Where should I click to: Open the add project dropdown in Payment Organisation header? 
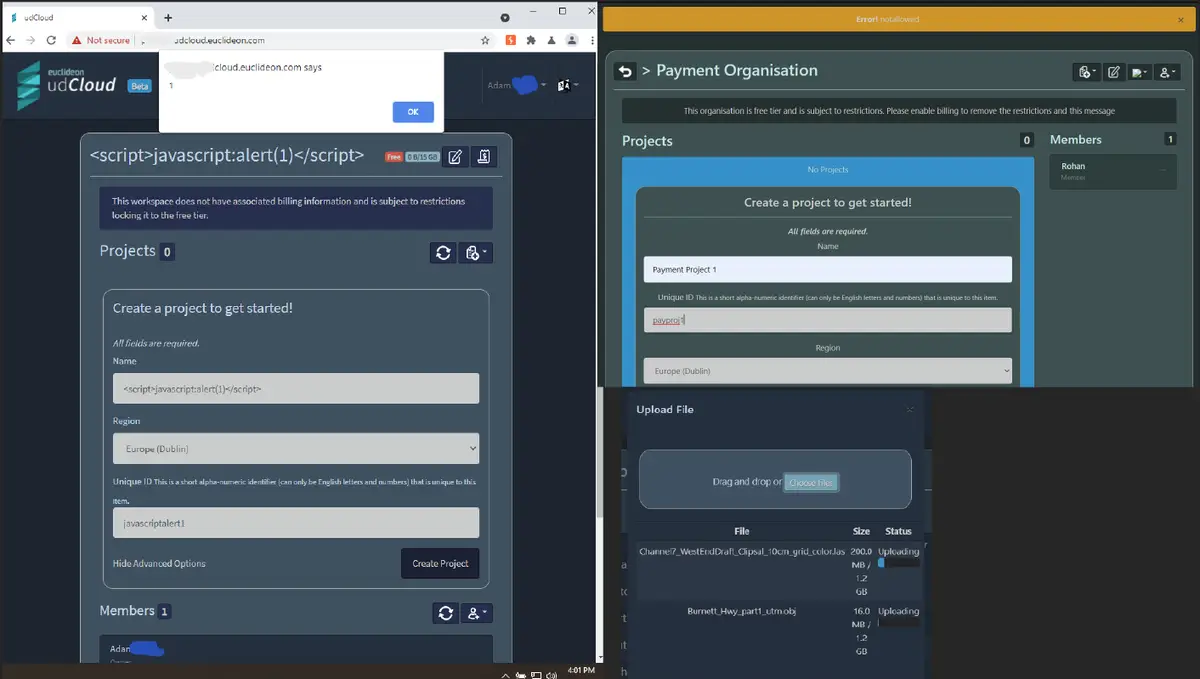[x=1085, y=72]
